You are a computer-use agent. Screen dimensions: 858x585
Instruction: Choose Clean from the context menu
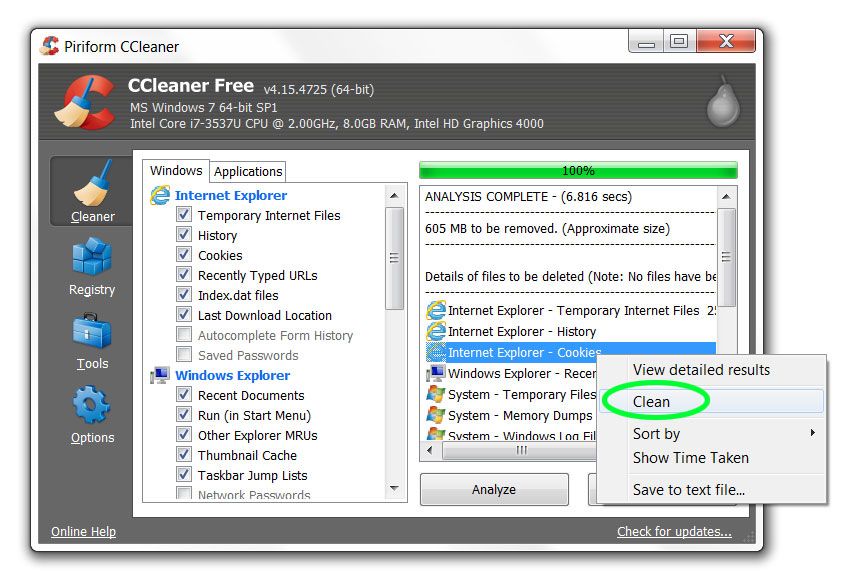pyautogui.click(x=654, y=401)
